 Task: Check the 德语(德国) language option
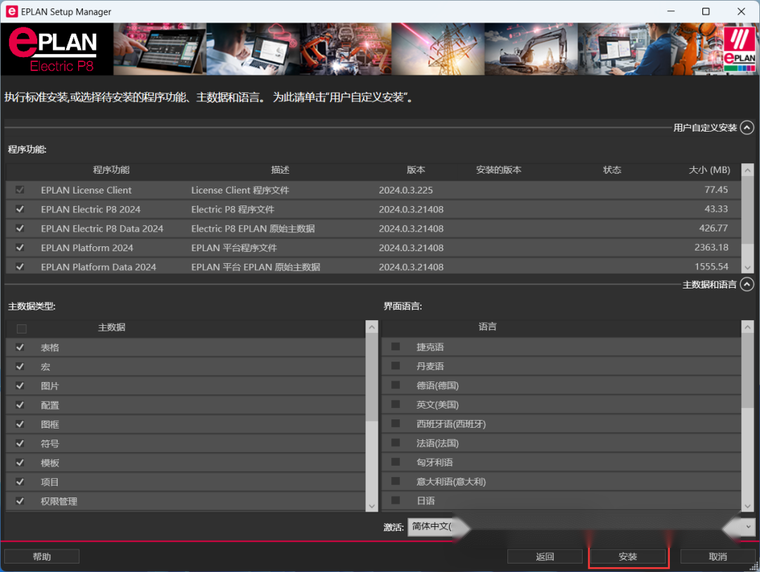tap(396, 386)
